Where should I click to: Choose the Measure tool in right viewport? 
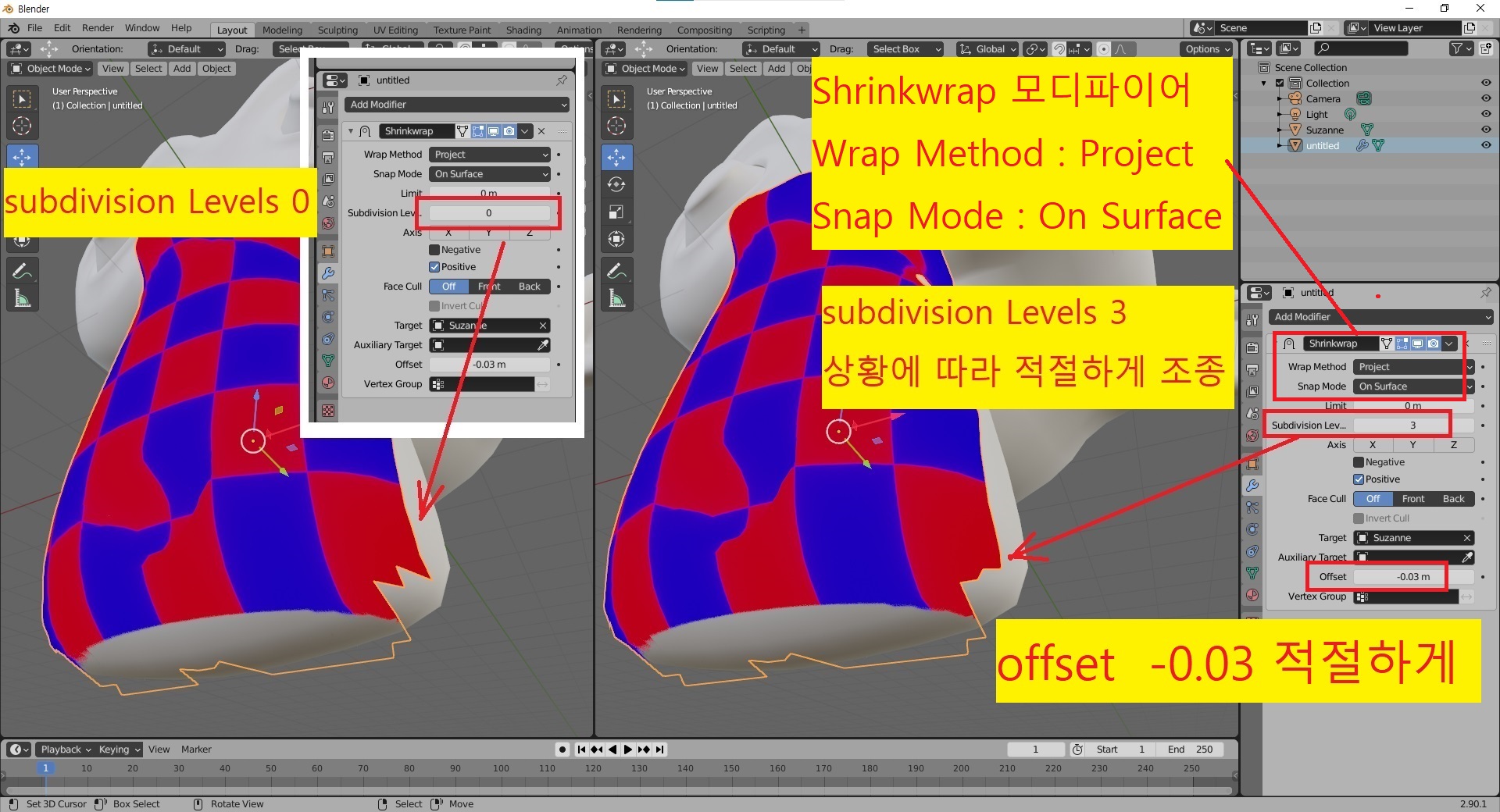(x=616, y=298)
